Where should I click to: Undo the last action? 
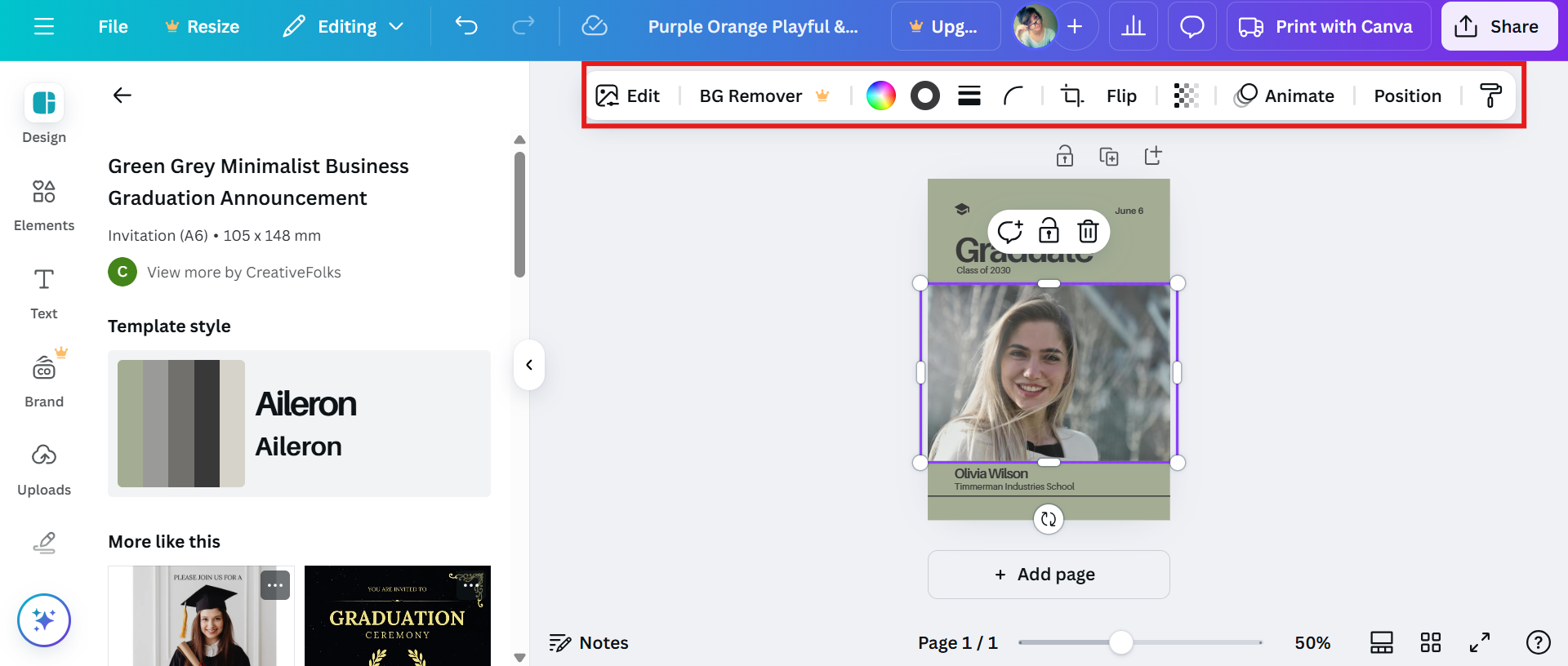(x=466, y=27)
